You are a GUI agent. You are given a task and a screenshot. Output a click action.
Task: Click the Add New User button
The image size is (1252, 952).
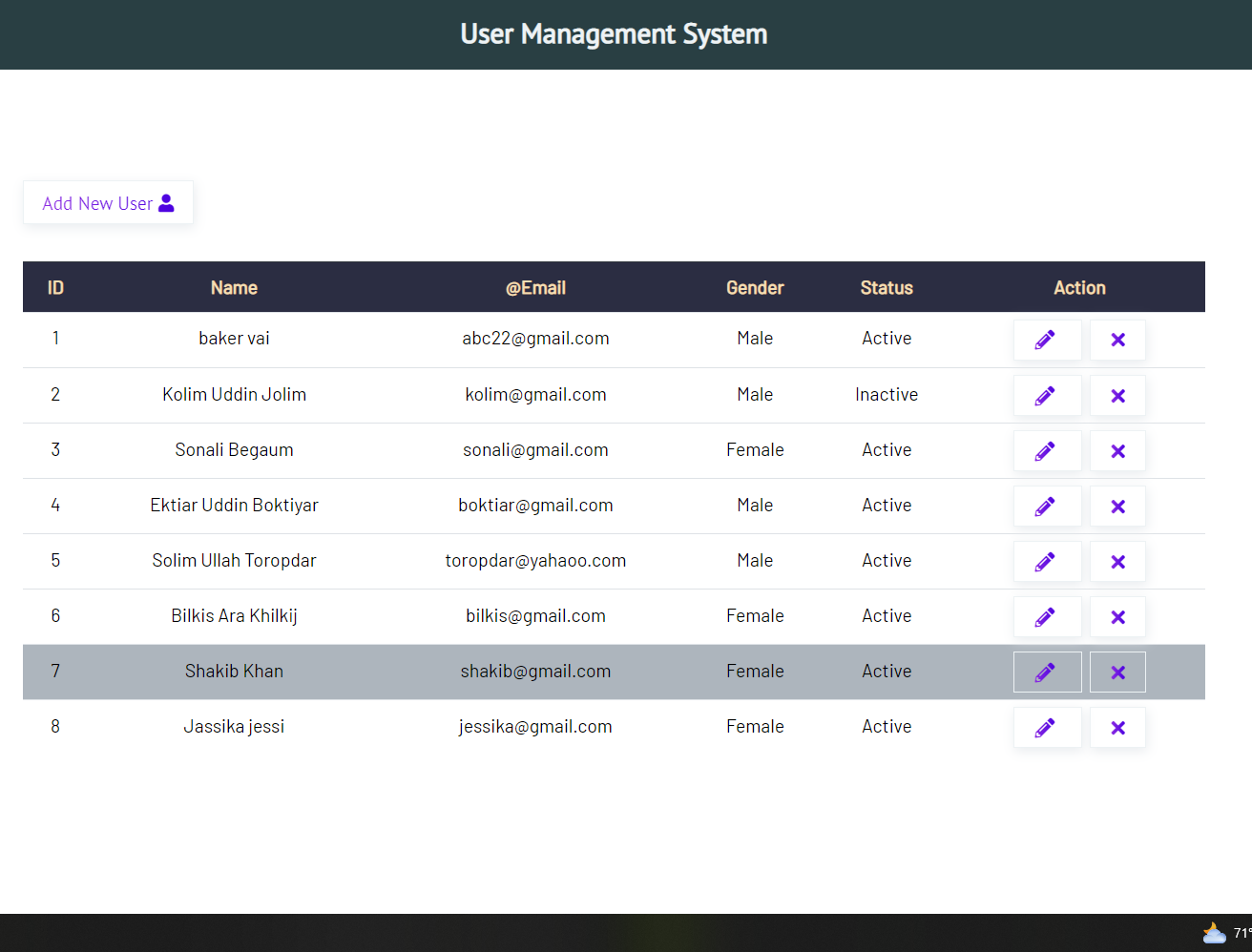108,202
